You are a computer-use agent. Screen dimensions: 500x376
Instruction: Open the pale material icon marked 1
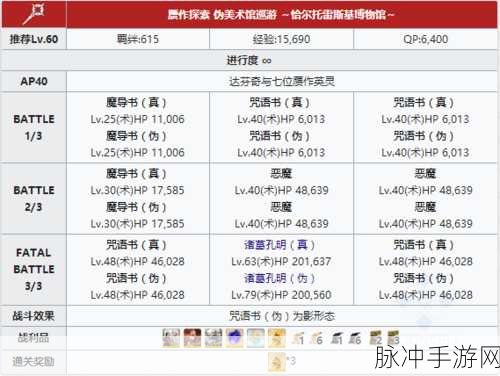coord(298,339)
